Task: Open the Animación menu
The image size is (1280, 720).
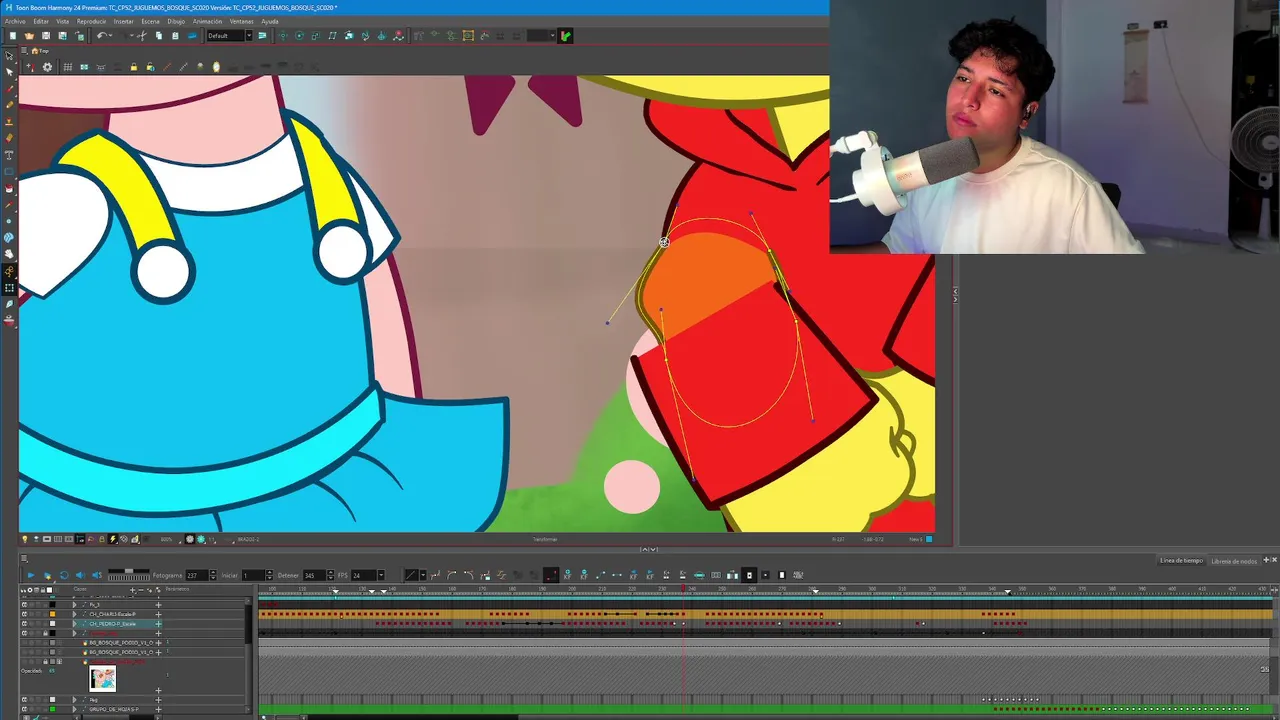Action: coord(207,21)
